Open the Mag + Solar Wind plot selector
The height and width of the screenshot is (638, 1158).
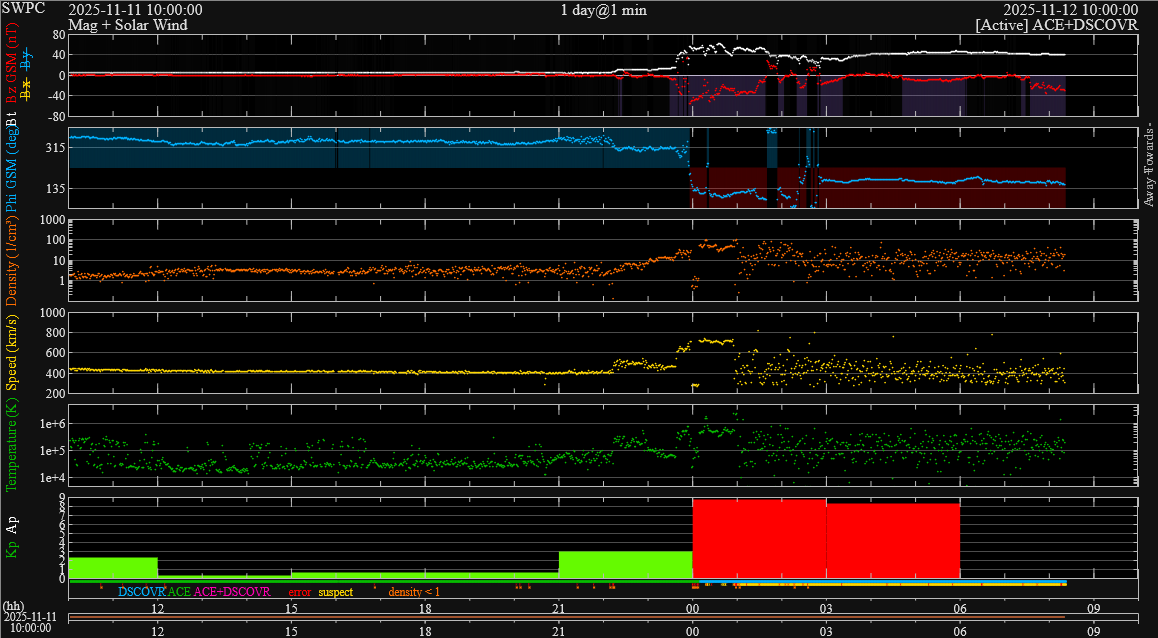[x=128, y=25]
